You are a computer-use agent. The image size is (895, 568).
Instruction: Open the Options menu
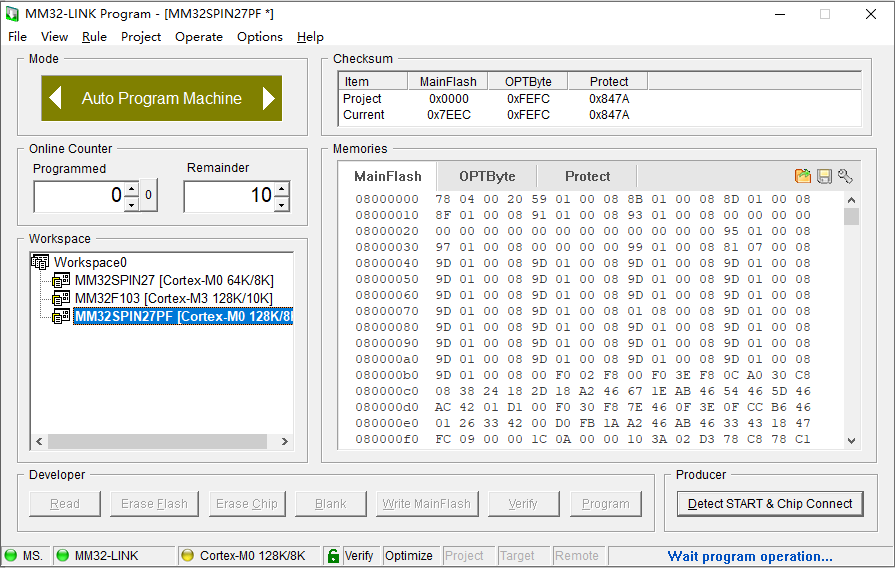260,37
